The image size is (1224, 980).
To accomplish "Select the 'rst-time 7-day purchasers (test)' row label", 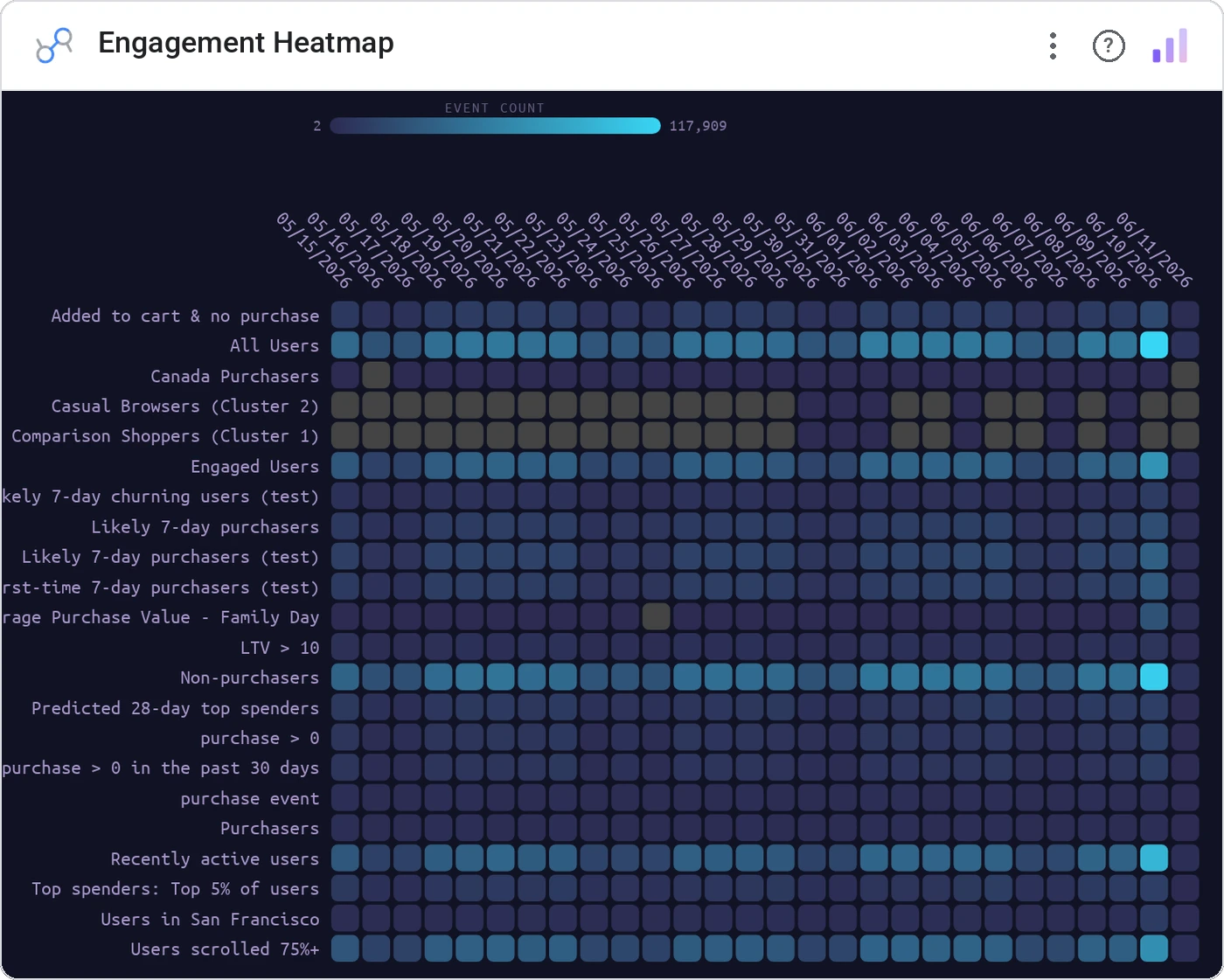I will (x=161, y=587).
